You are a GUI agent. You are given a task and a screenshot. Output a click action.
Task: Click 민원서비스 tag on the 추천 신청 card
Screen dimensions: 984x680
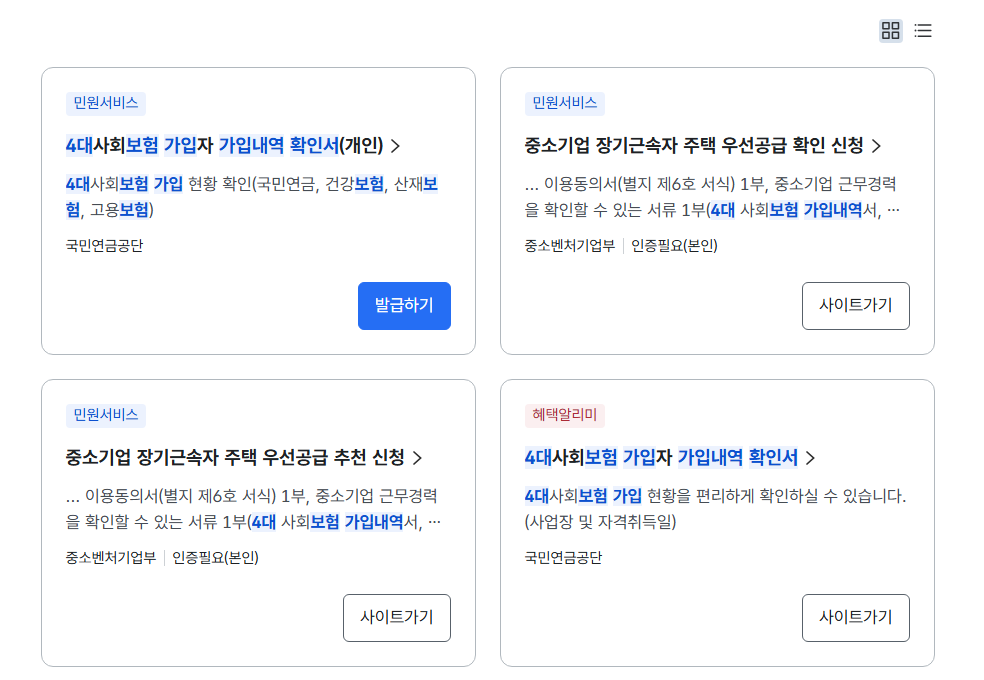[106, 415]
